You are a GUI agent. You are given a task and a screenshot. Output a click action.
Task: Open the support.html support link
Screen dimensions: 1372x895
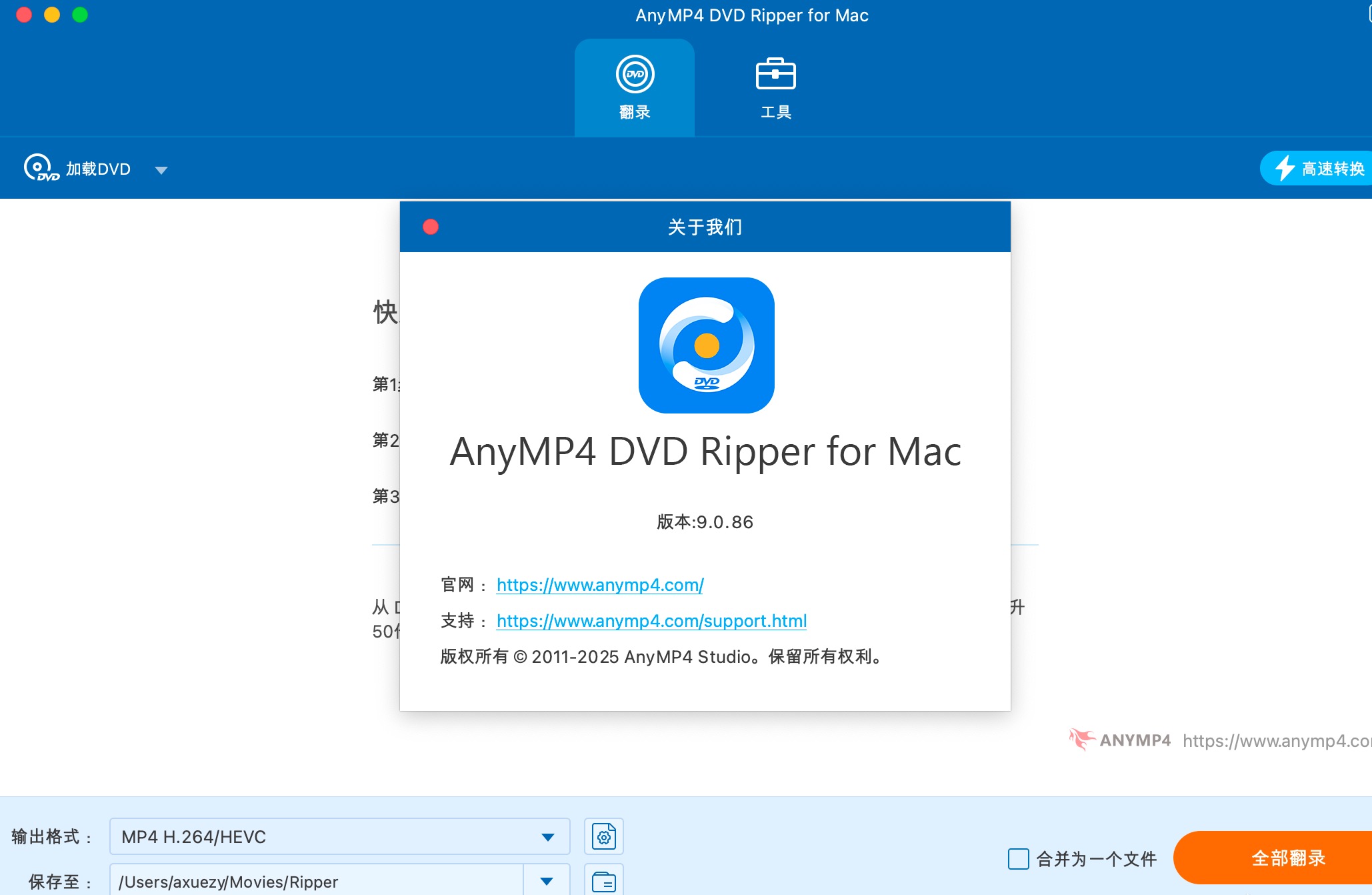click(x=651, y=621)
